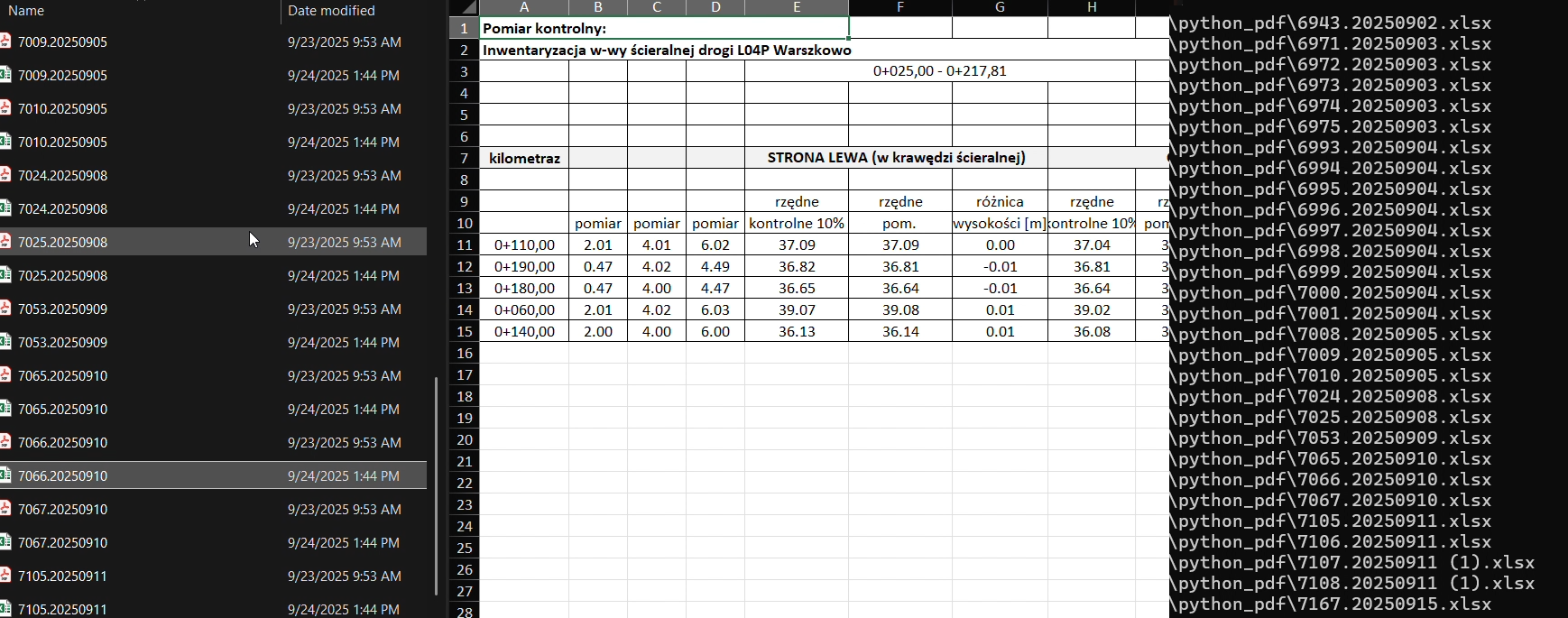Click PDF icon of 7065.20250910 file

coord(5,375)
